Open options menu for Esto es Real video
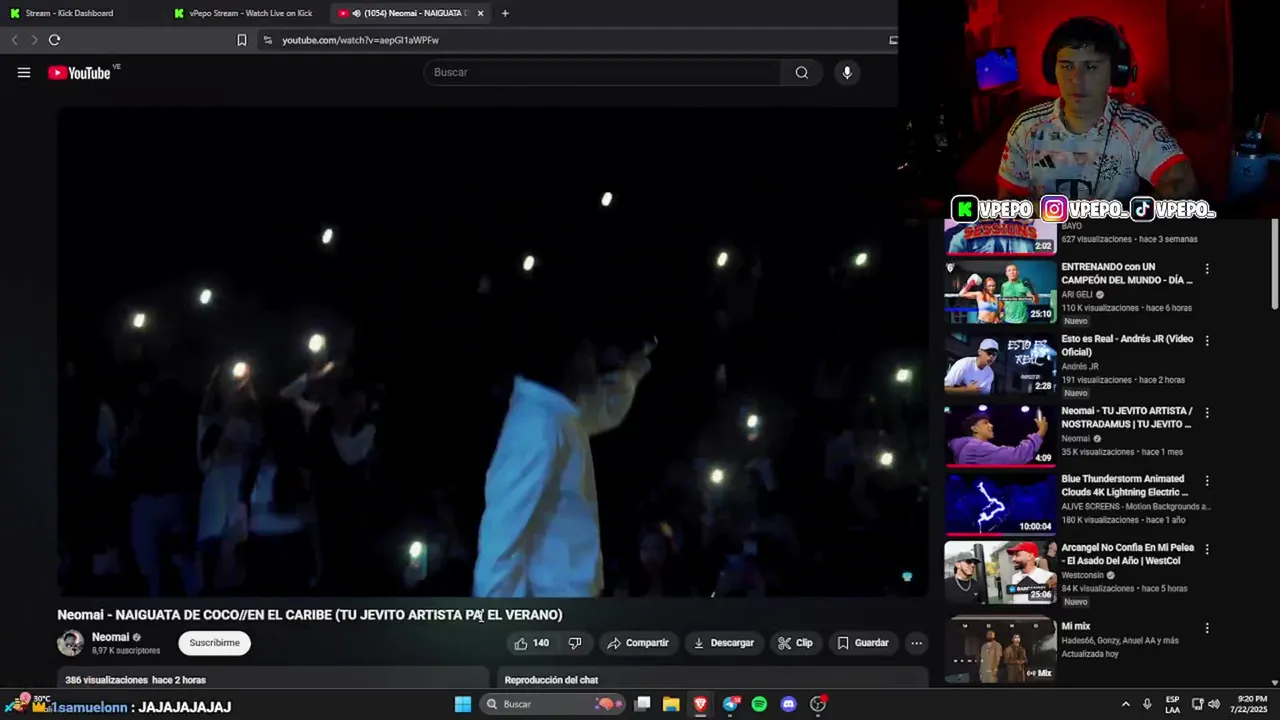 (1207, 341)
